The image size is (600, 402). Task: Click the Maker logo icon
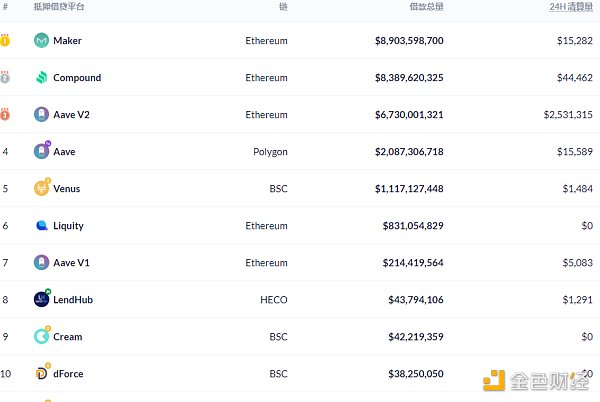41,41
